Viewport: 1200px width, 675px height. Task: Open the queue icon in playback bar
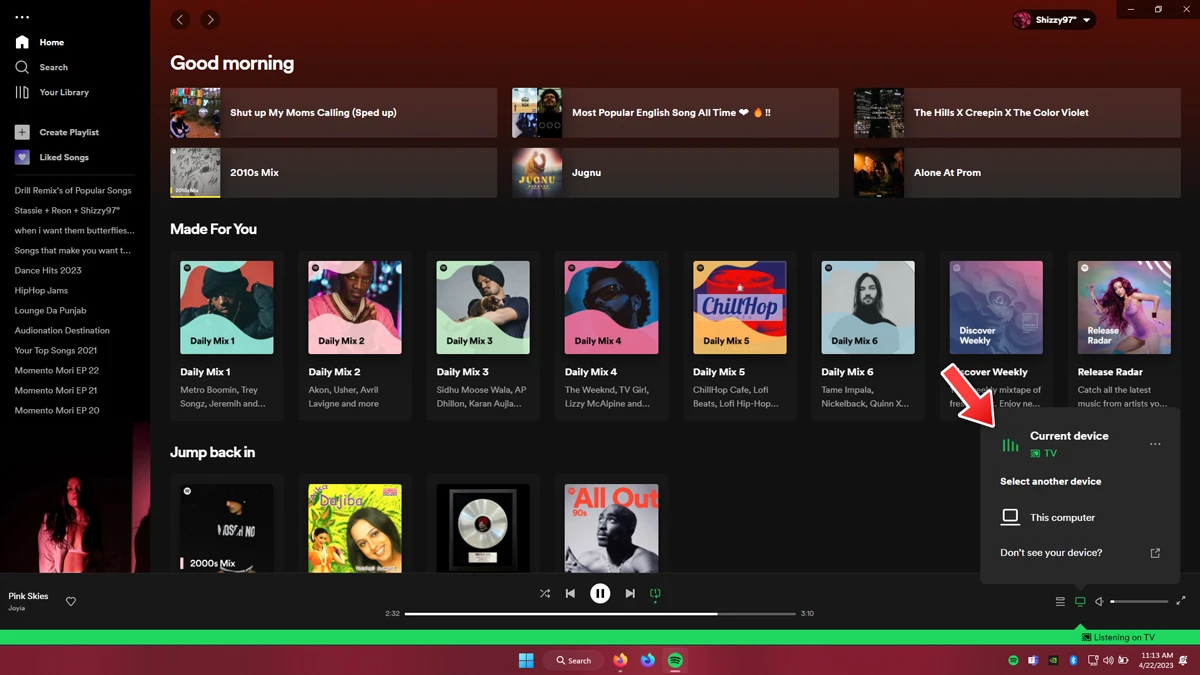1059,601
